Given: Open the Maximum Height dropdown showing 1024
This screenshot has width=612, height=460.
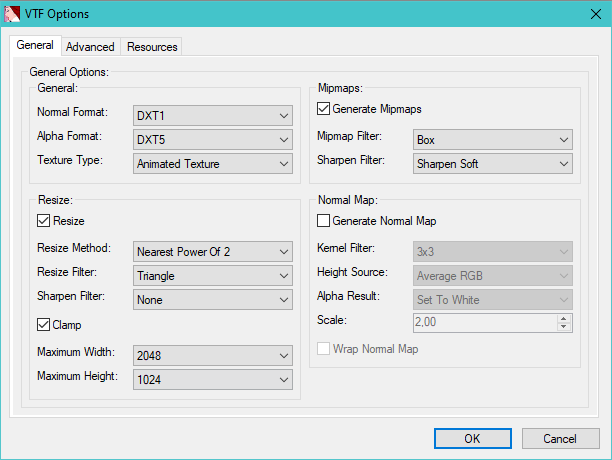Looking at the screenshot, I should [213, 380].
